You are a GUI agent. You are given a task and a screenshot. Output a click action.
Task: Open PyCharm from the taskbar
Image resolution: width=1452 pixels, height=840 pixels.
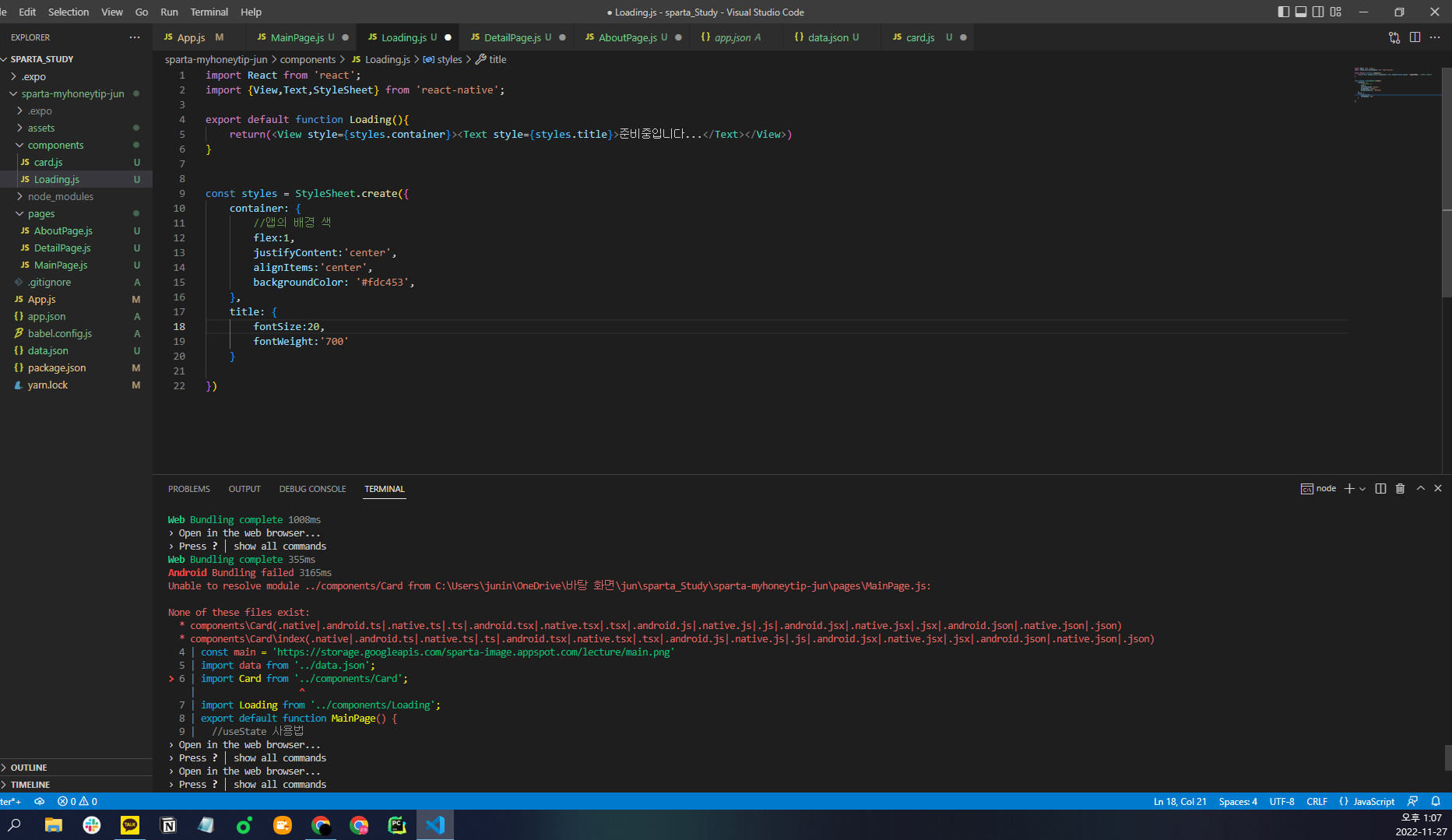pyautogui.click(x=396, y=824)
